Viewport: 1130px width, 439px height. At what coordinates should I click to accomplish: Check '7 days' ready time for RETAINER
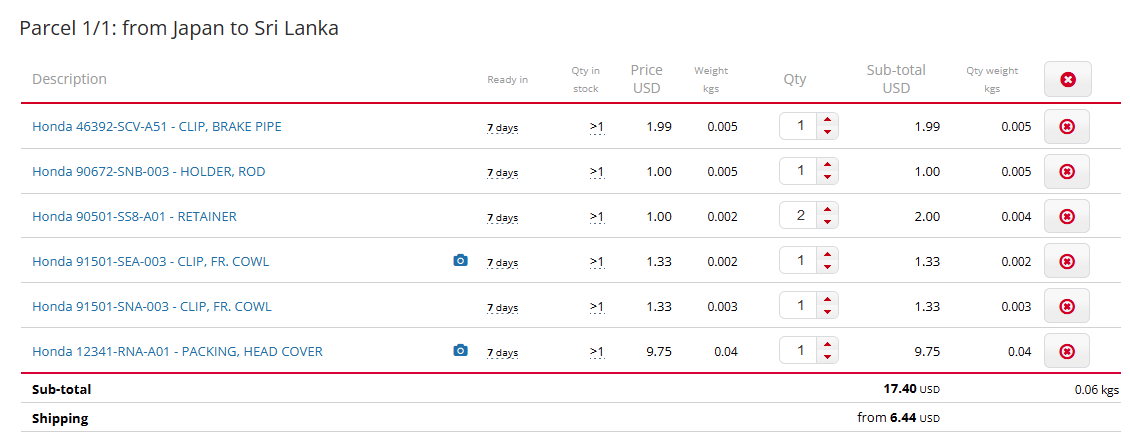(502, 218)
